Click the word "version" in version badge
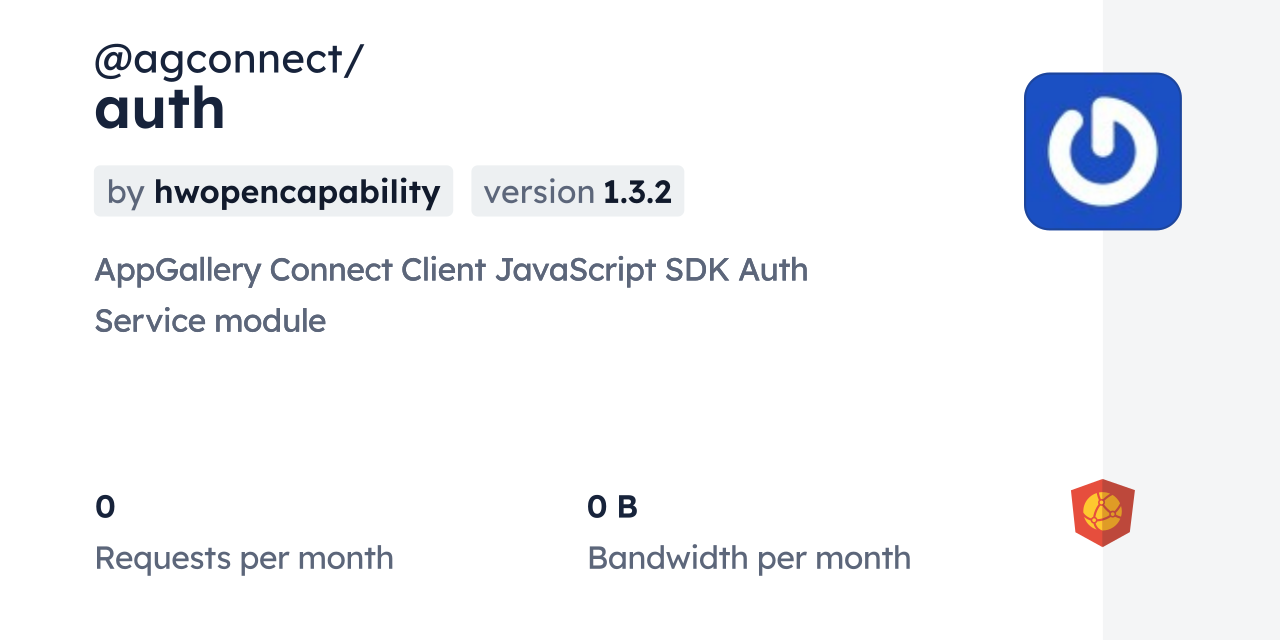 coord(539,192)
